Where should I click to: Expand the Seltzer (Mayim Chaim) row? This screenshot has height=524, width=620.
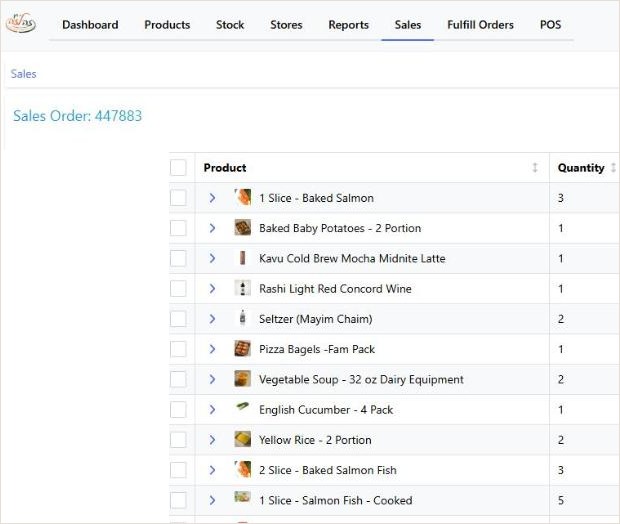212,319
